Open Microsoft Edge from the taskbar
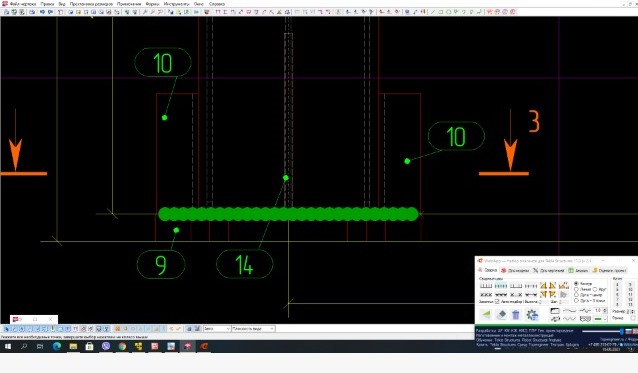The height and width of the screenshot is (373, 638). pyautogui.click(x=57, y=346)
